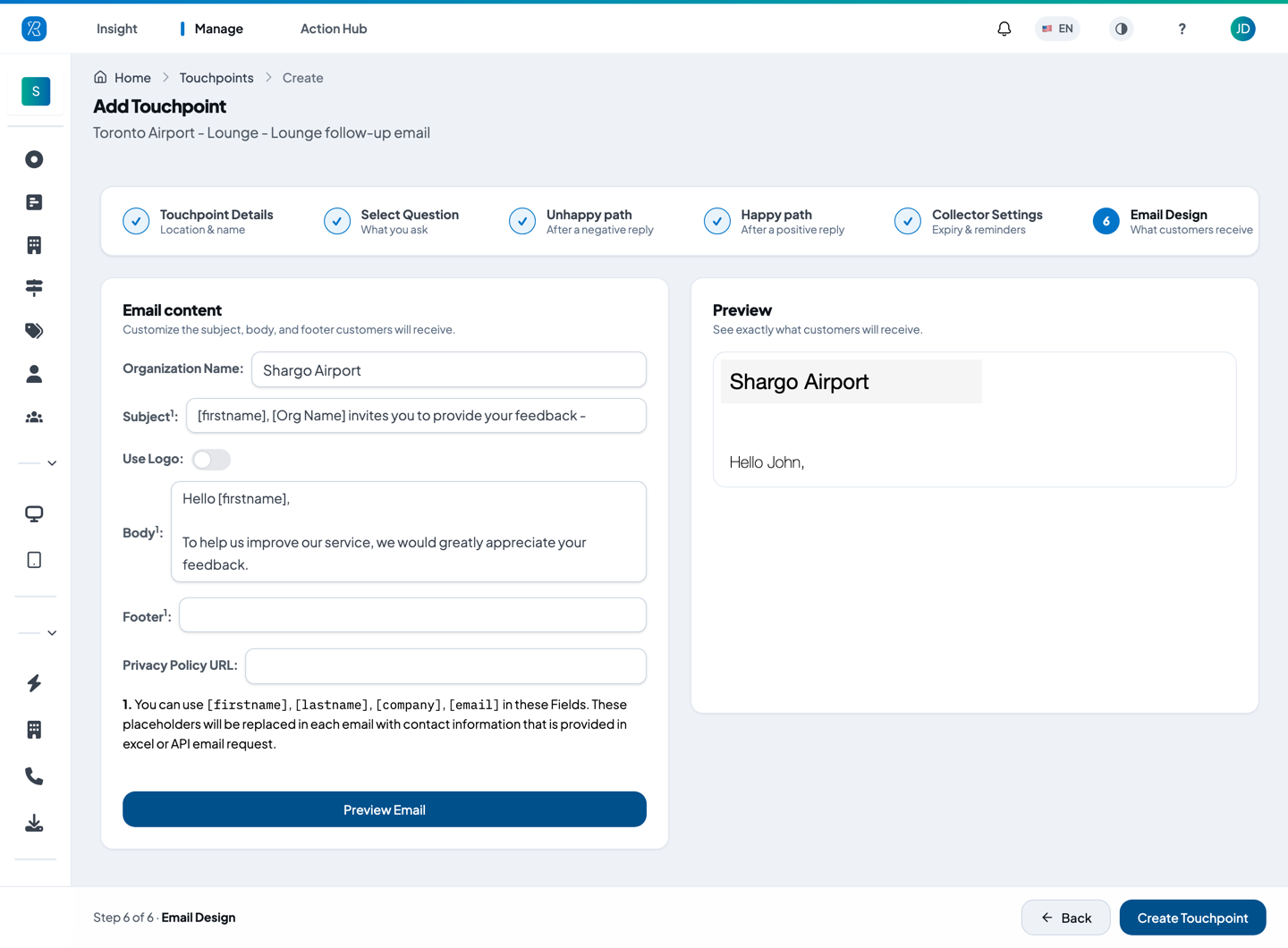Click the Subject input field
The width and height of the screenshot is (1288, 948).
click(416, 415)
